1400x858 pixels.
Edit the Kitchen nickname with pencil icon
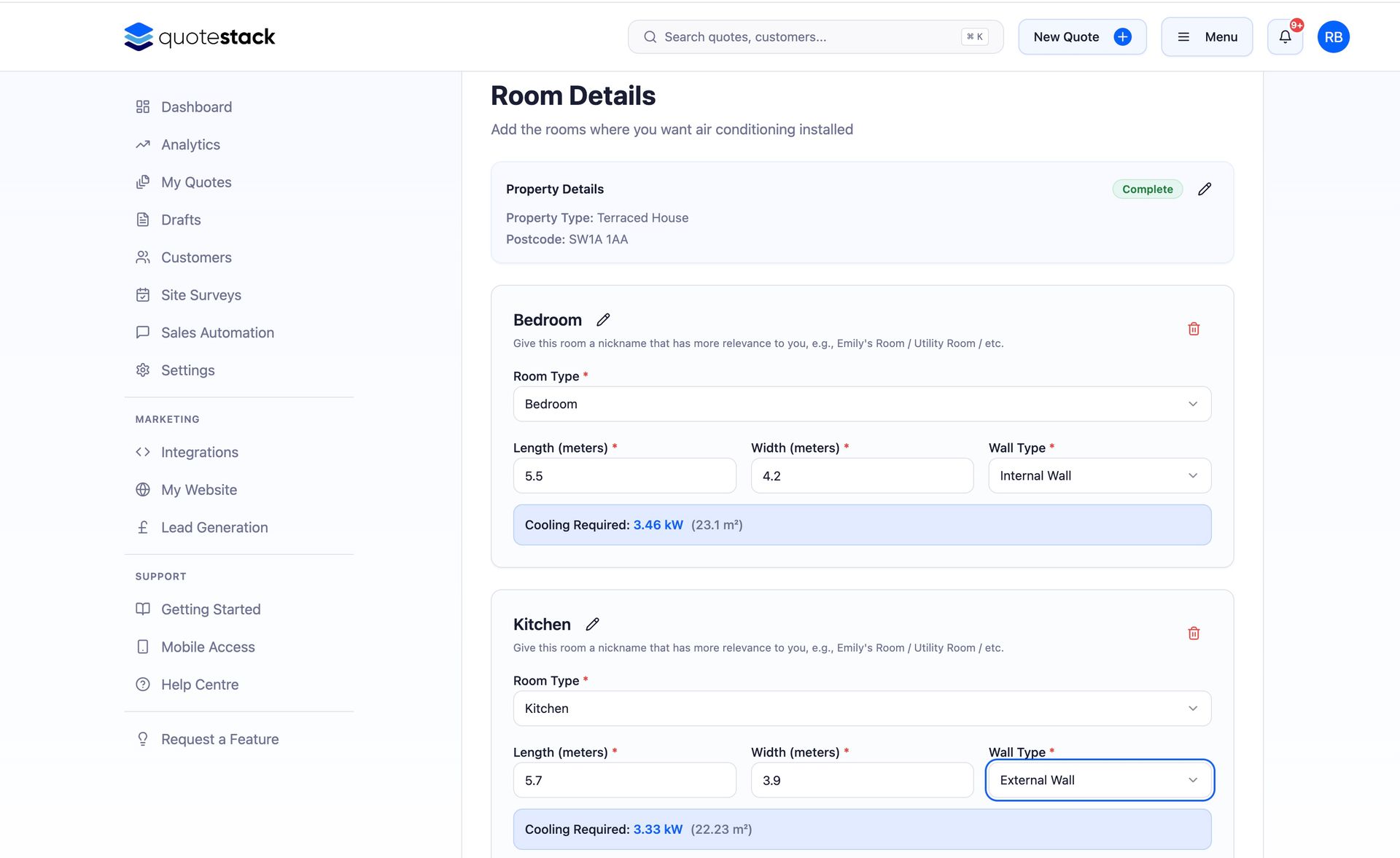pyautogui.click(x=592, y=625)
